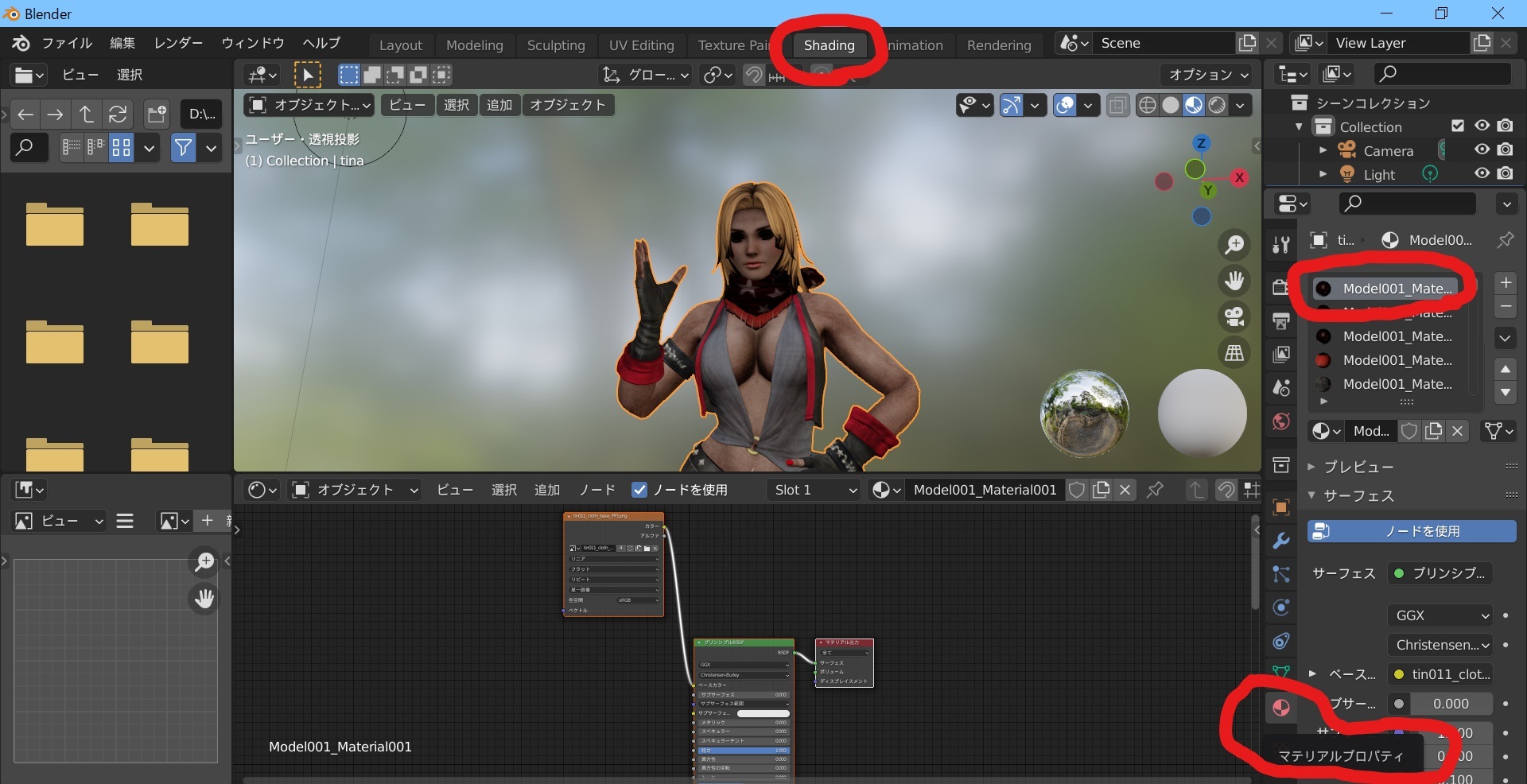This screenshot has width=1527, height=784.
Task: Open the Object Properties tab
Action: coord(1280,506)
